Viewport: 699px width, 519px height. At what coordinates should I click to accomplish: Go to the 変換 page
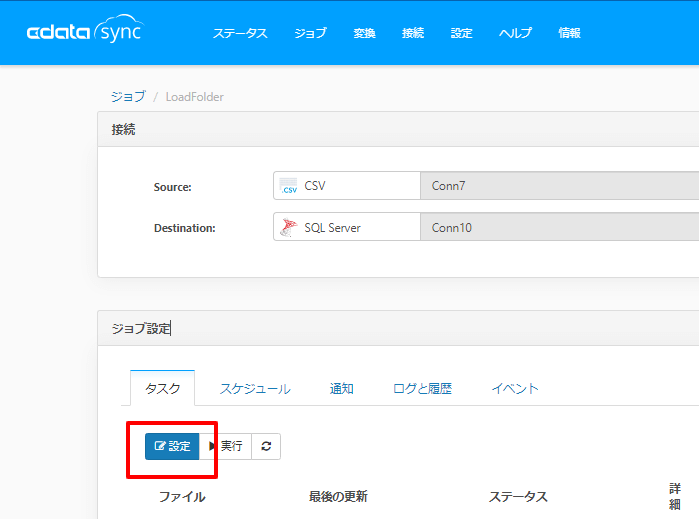tap(364, 33)
